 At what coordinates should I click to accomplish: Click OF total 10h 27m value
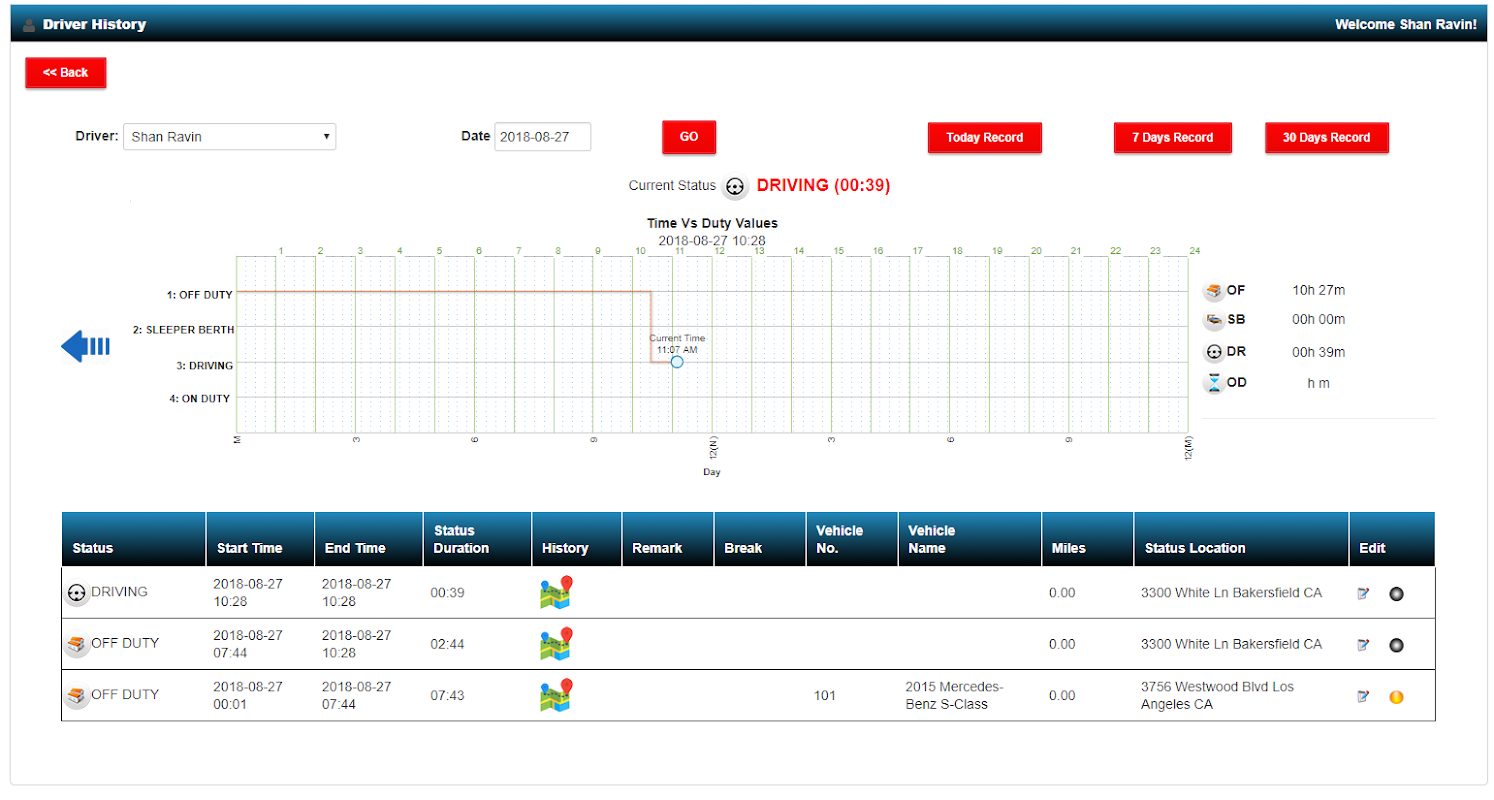pos(1318,291)
